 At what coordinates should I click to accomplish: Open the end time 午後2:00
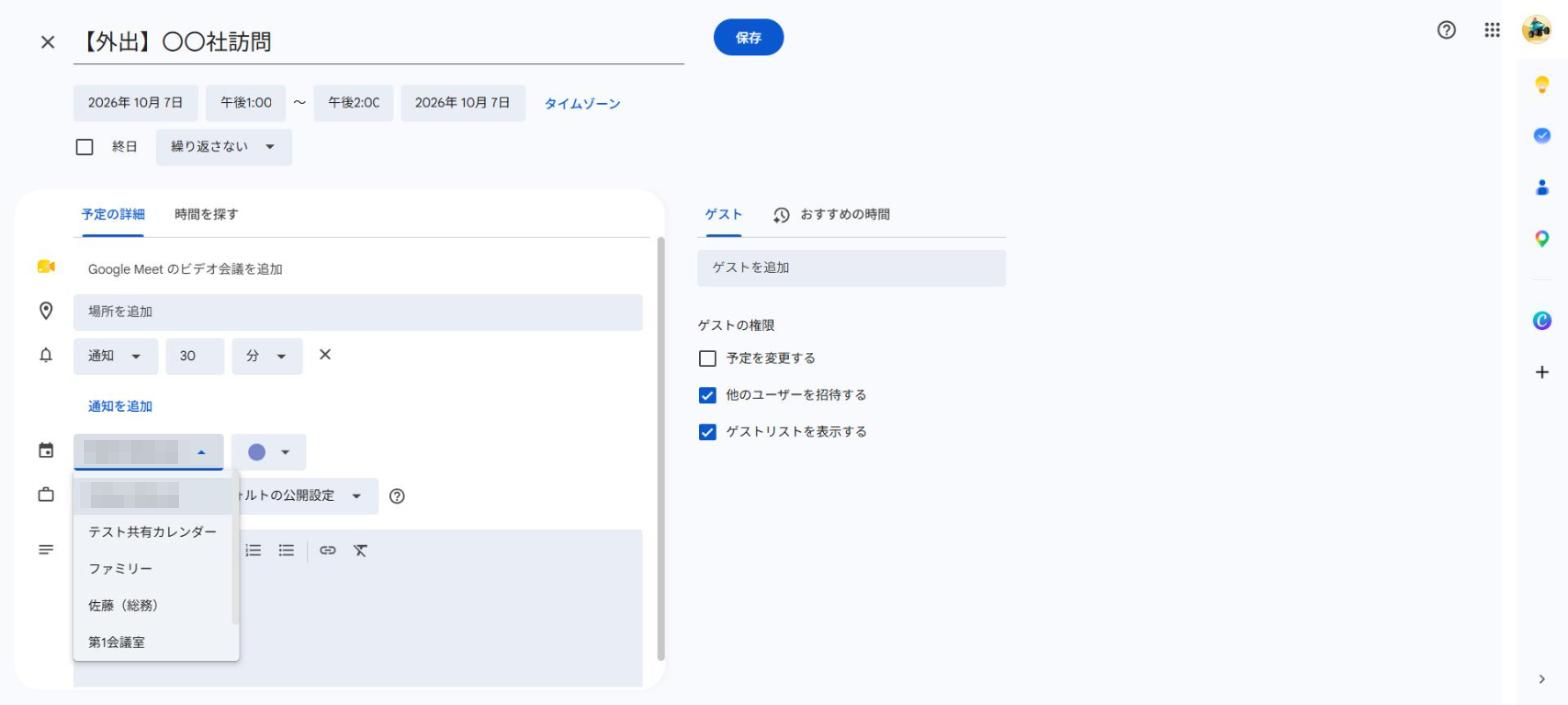tap(353, 103)
